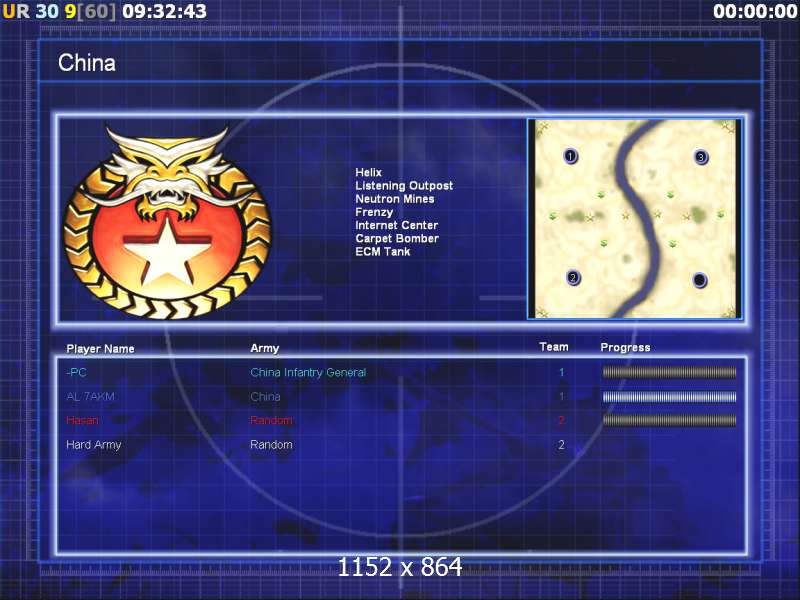Click team number for -PC row
Image resolution: width=800 pixels, height=600 pixels.
[562, 372]
